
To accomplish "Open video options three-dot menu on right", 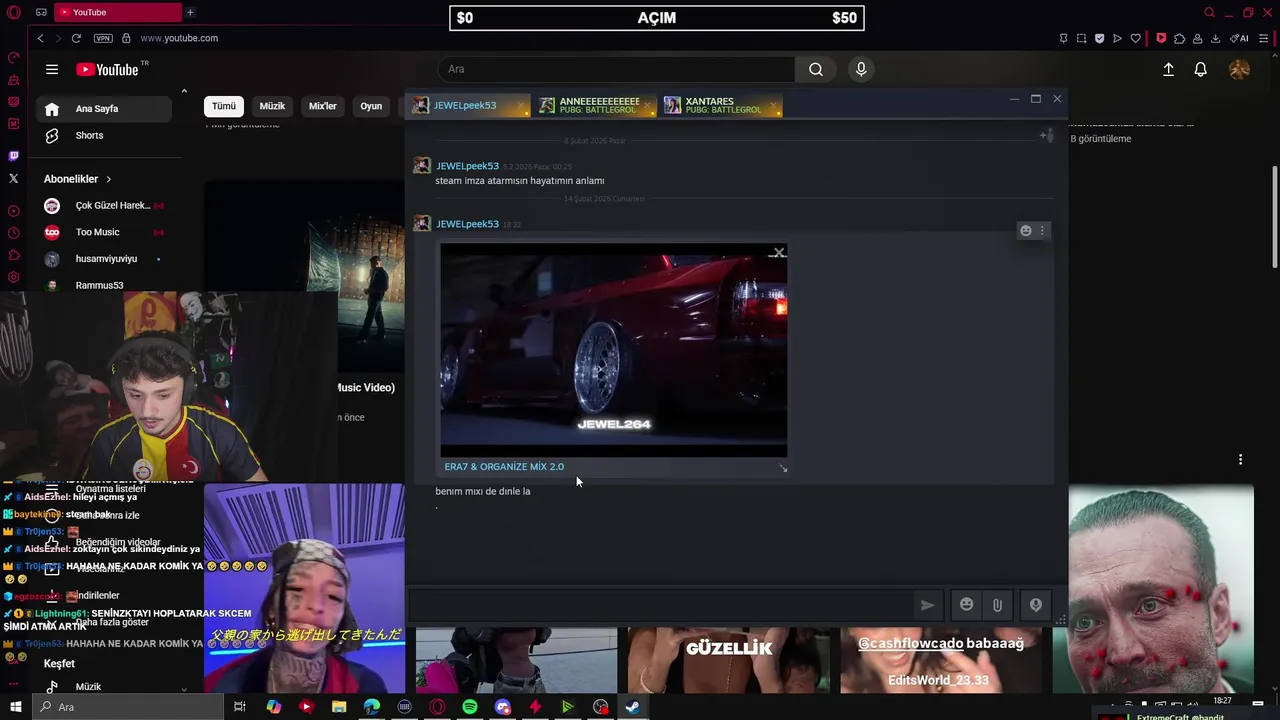I will coord(1240,460).
